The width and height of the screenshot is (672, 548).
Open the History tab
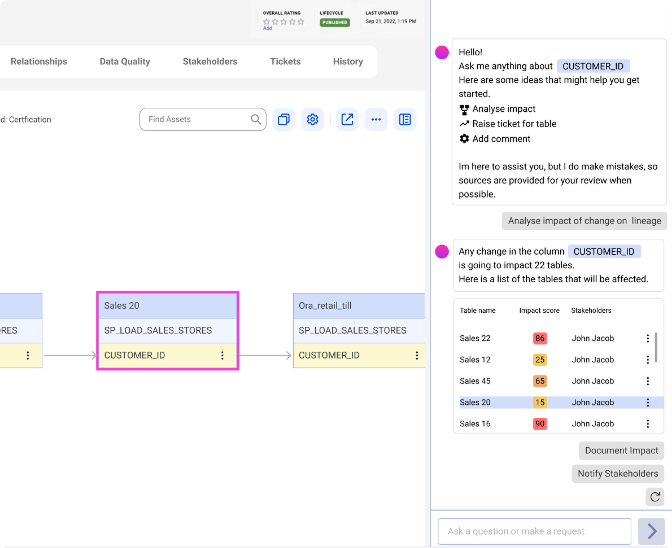348,61
